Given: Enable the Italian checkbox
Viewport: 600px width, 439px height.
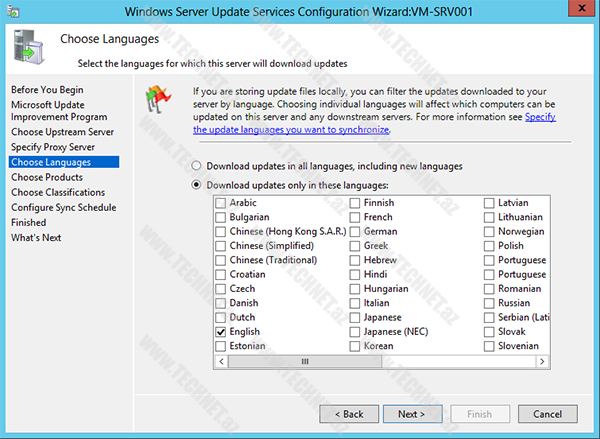Looking at the screenshot, I should pos(355,303).
